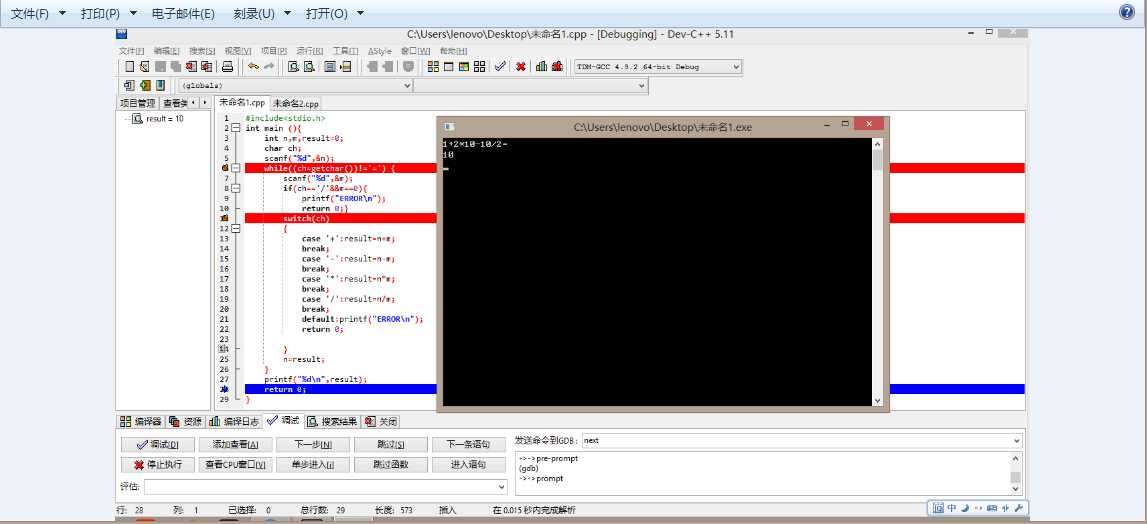Click the 下一步[N] debug button
Viewport: 1147px width, 524px height.
point(312,444)
